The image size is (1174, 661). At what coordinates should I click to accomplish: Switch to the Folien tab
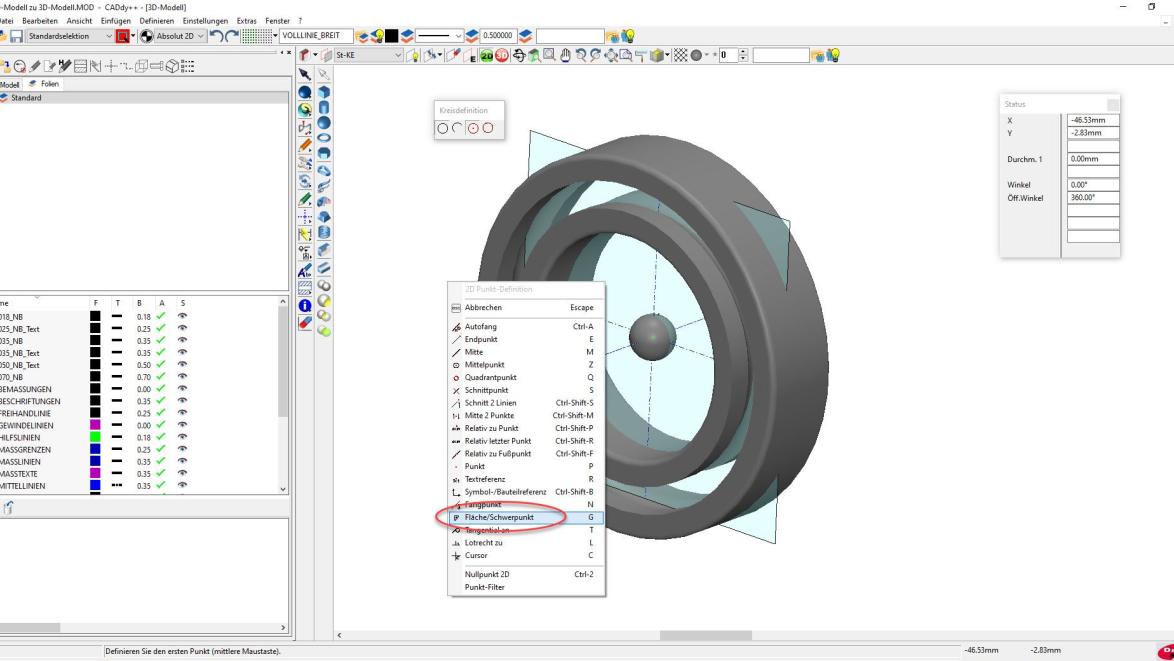point(45,84)
